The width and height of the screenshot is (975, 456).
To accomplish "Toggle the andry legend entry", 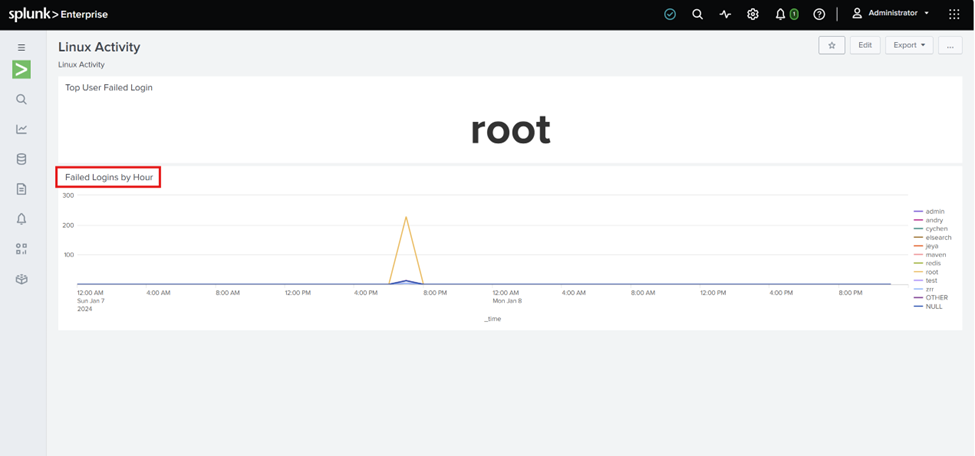I will 928,220.
